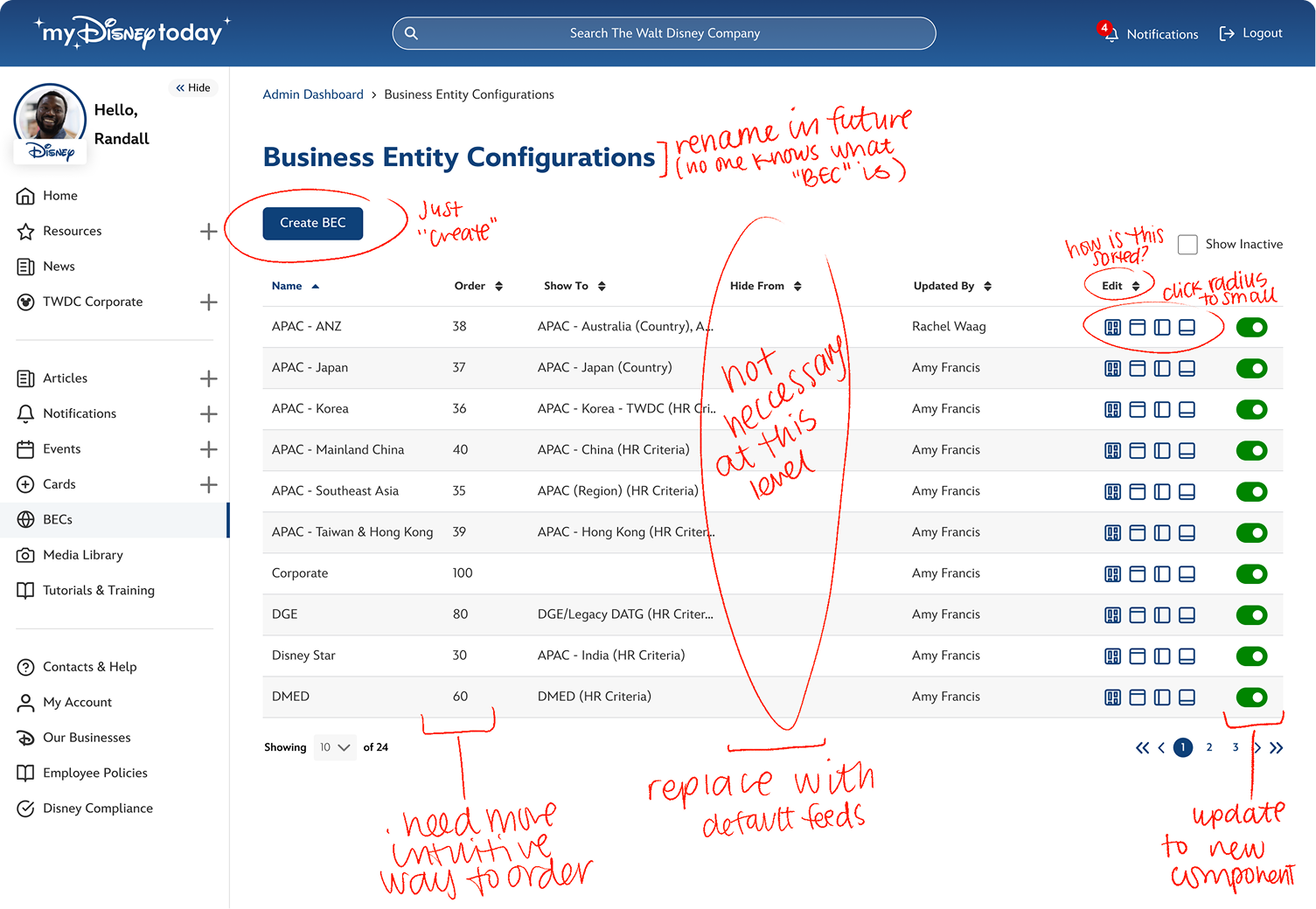Disable the Corporate row active toggle

(x=1251, y=574)
